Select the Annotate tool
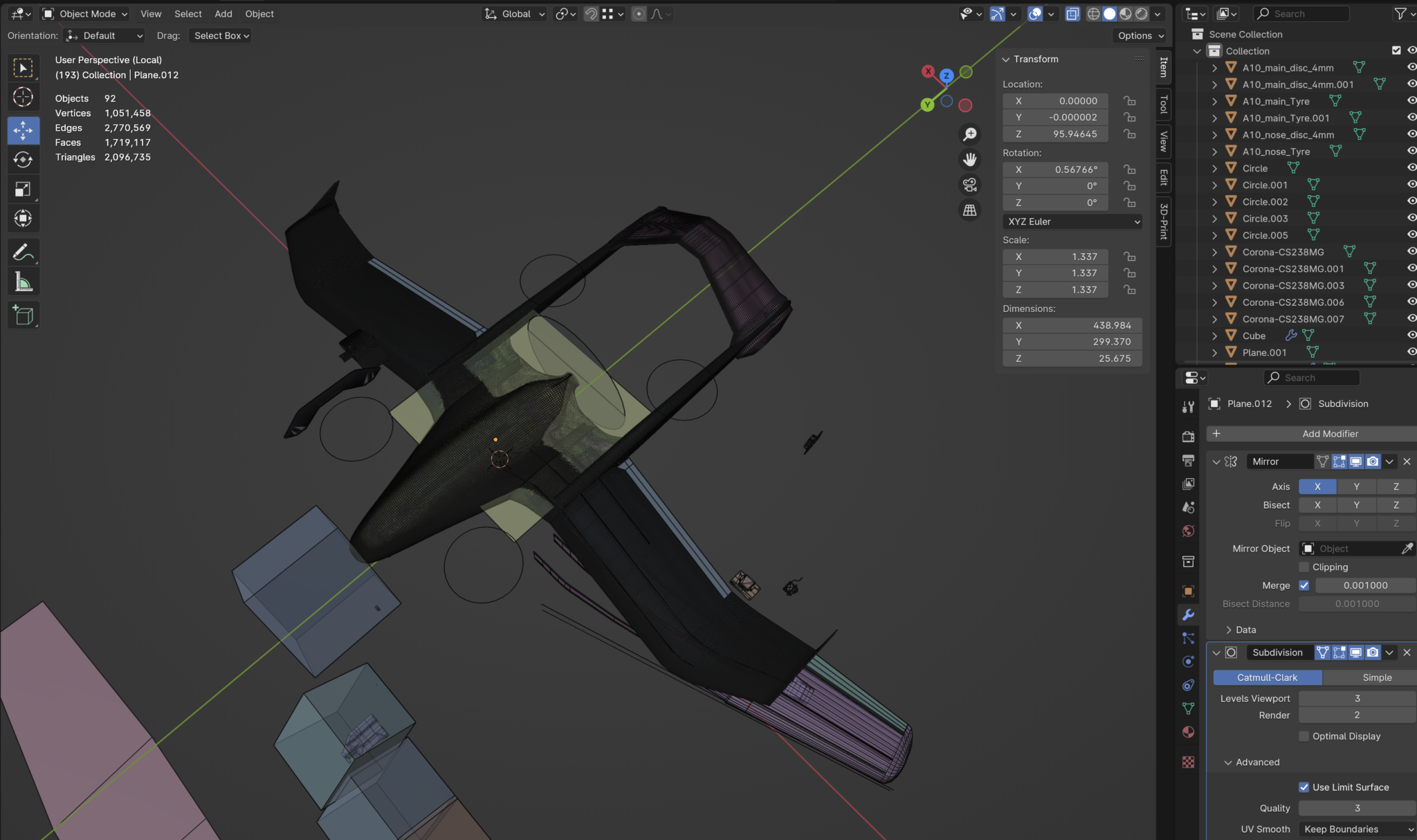This screenshot has height=840, width=1417. pos(23,252)
